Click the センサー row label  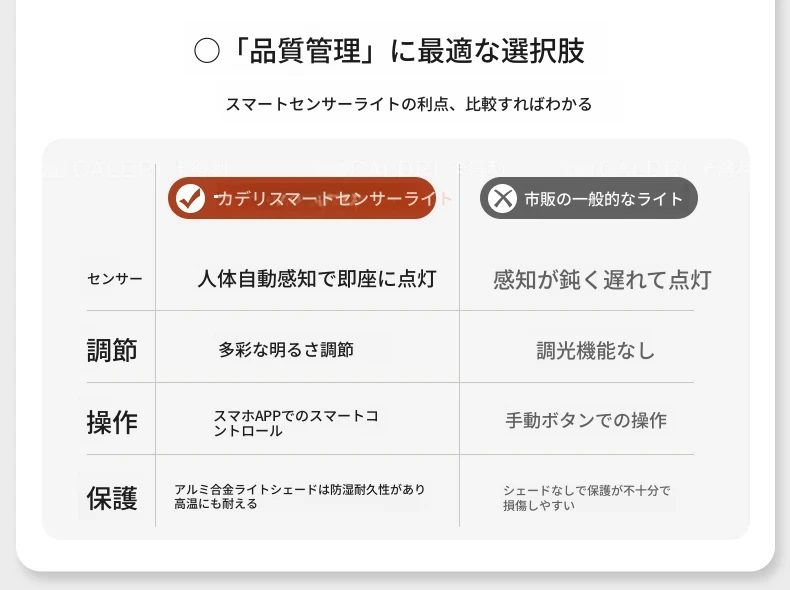pyautogui.click(x=115, y=279)
